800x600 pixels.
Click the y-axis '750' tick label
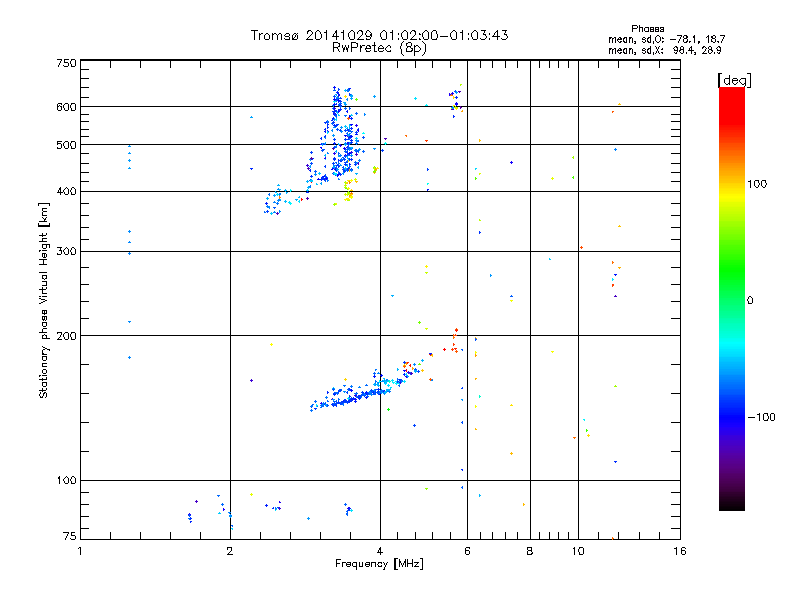point(66,63)
